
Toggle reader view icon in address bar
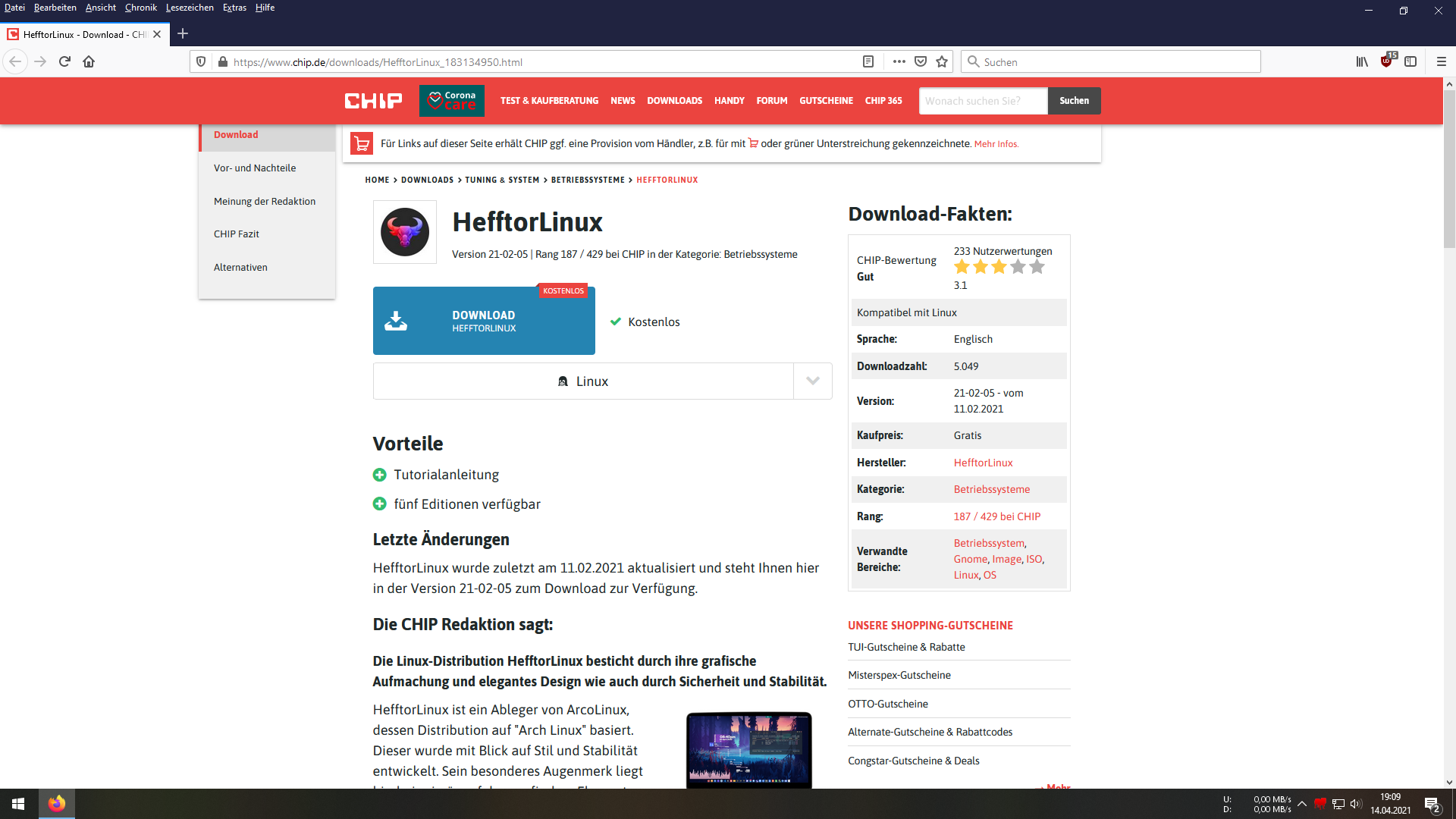coord(868,62)
